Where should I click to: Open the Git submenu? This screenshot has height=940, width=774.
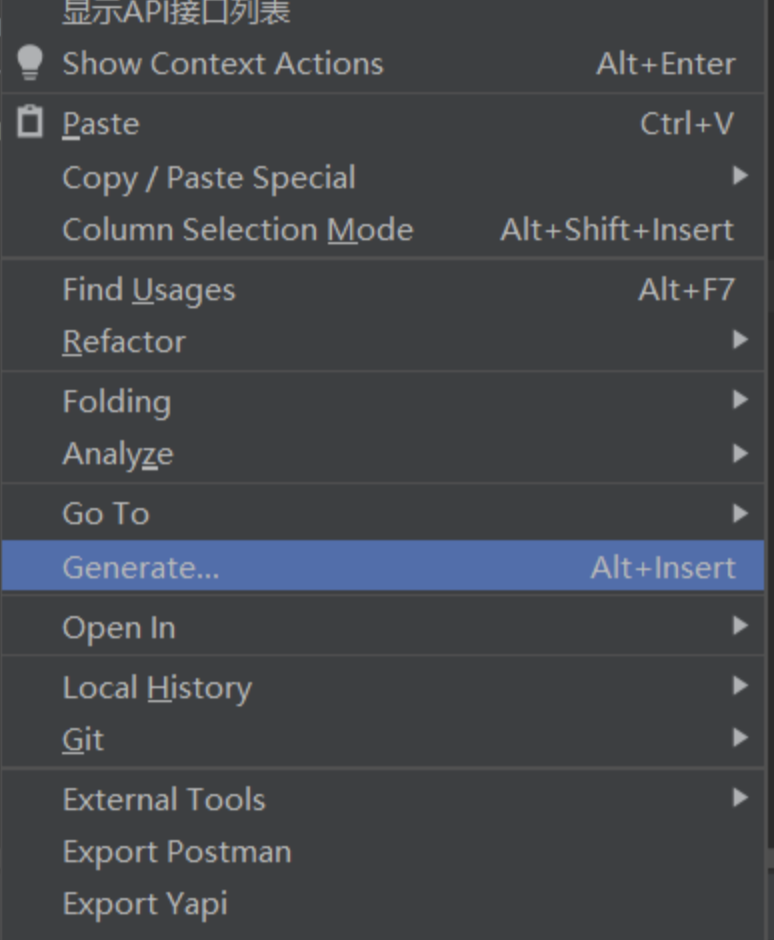(x=383, y=739)
